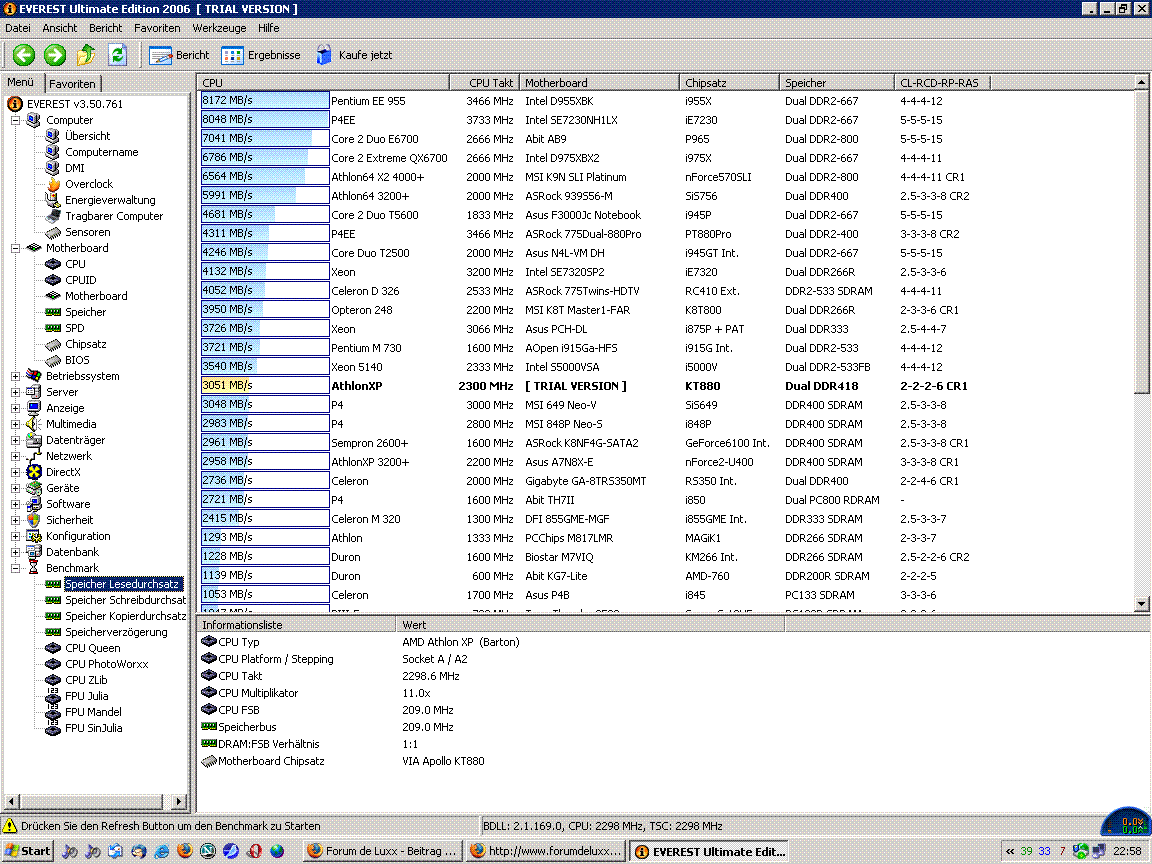Collapse the Motherboard tree category
Image resolution: width=1152 pixels, height=864 pixels.
tap(15, 248)
